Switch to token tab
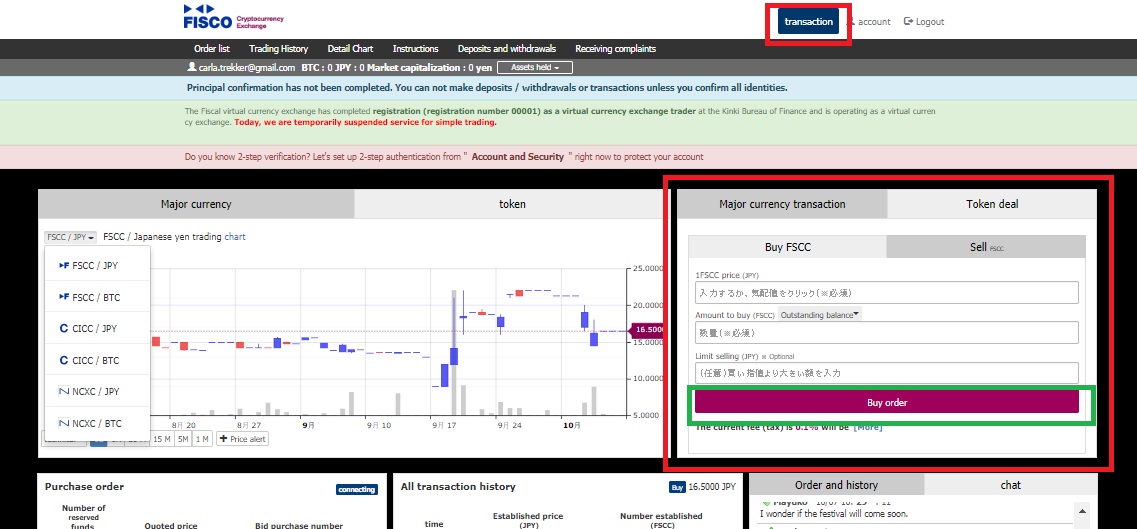This screenshot has height=529, width=1137. click(512, 204)
